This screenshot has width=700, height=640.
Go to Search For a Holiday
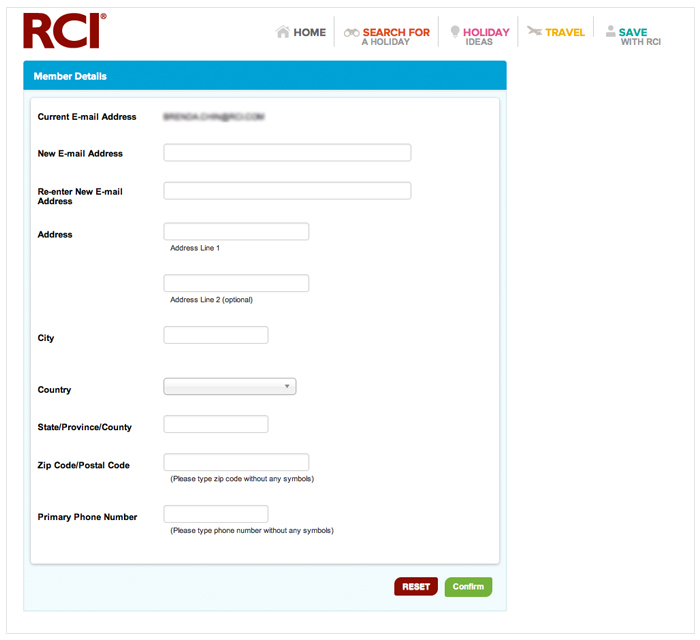(x=395, y=36)
